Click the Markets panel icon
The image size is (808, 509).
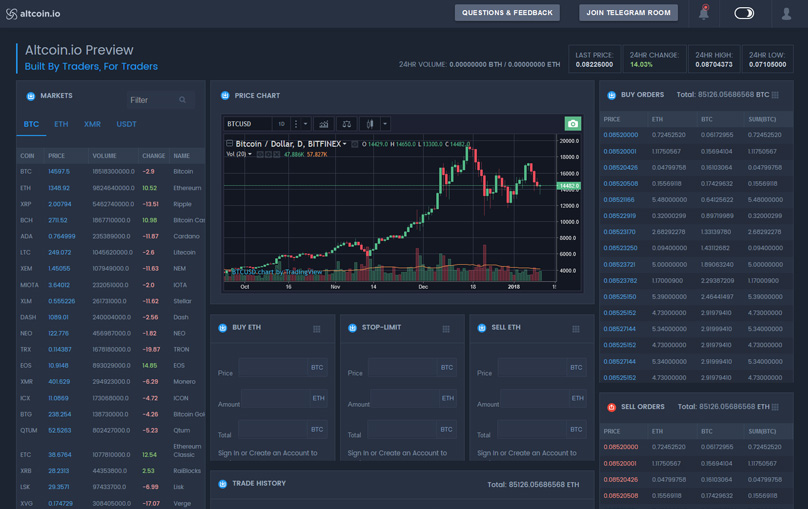coord(30,96)
